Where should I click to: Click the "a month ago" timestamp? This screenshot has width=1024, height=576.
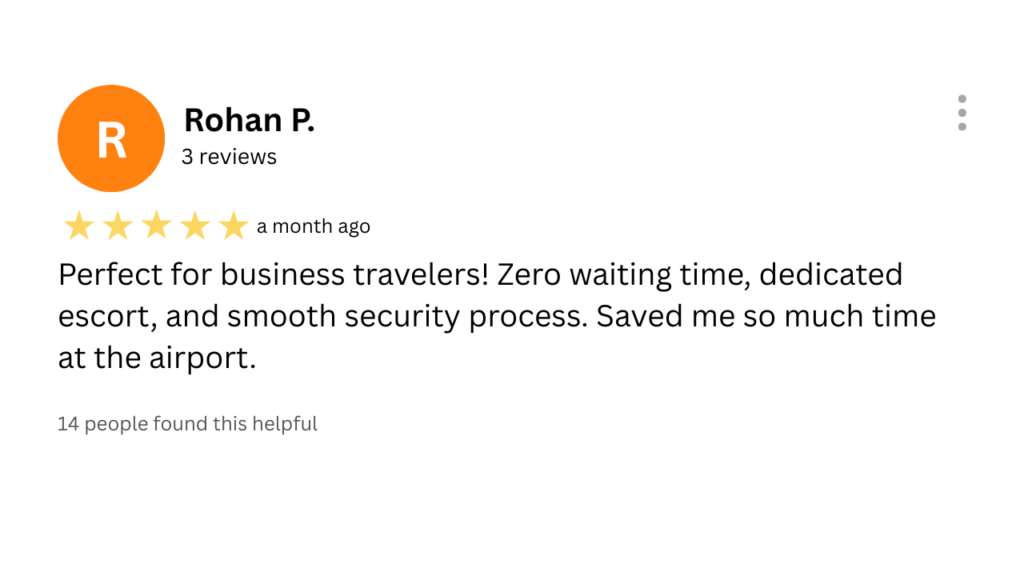[x=313, y=227]
